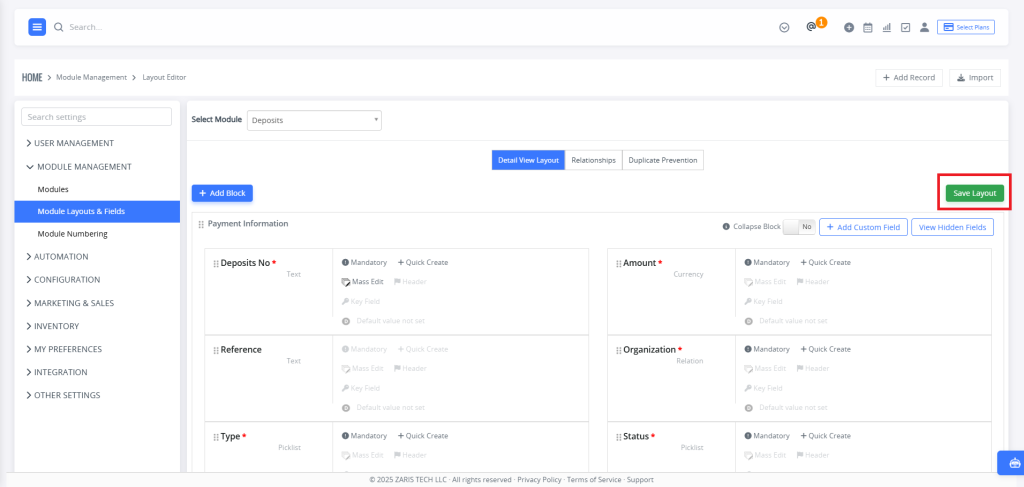Click Collapse Block info icon

[726, 227]
